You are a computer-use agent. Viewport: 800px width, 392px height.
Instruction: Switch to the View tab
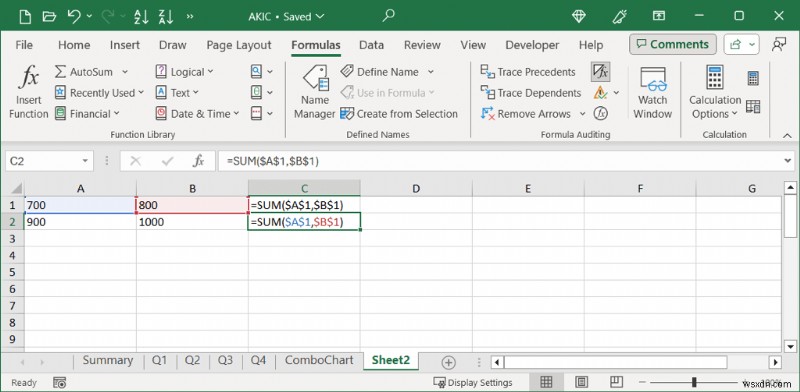click(473, 45)
